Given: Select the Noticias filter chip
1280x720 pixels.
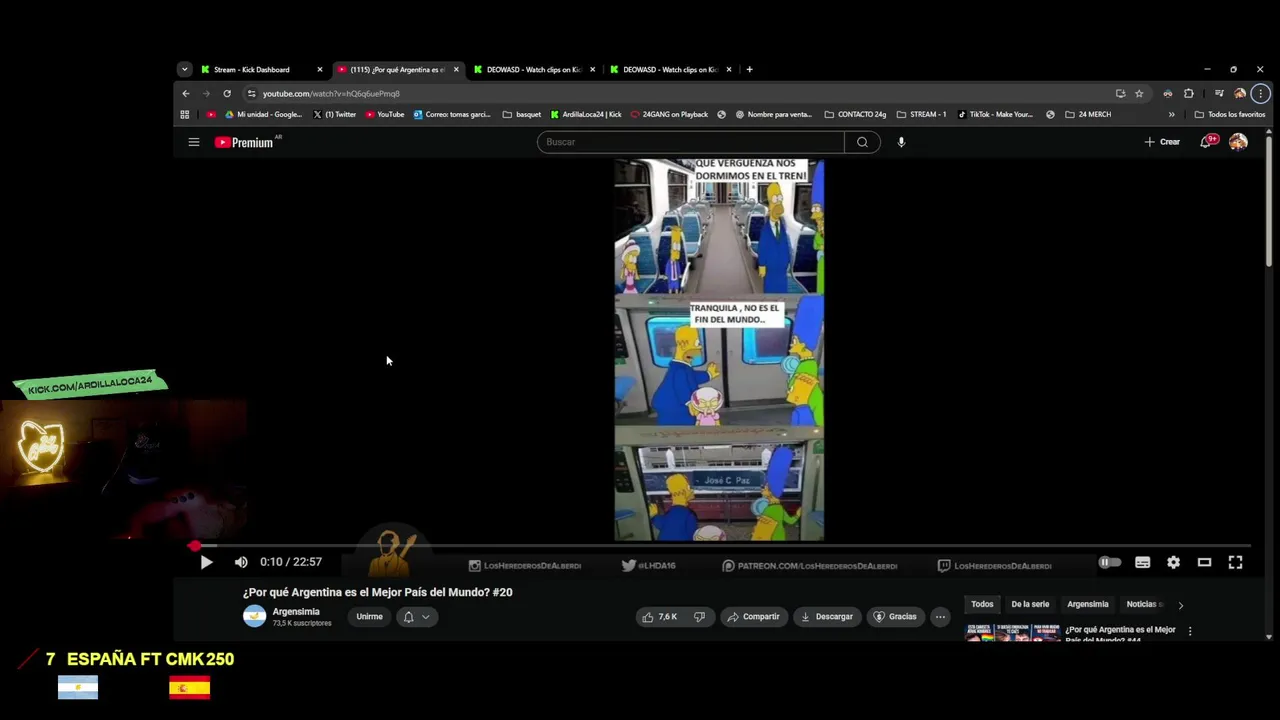Looking at the screenshot, I should (1143, 604).
